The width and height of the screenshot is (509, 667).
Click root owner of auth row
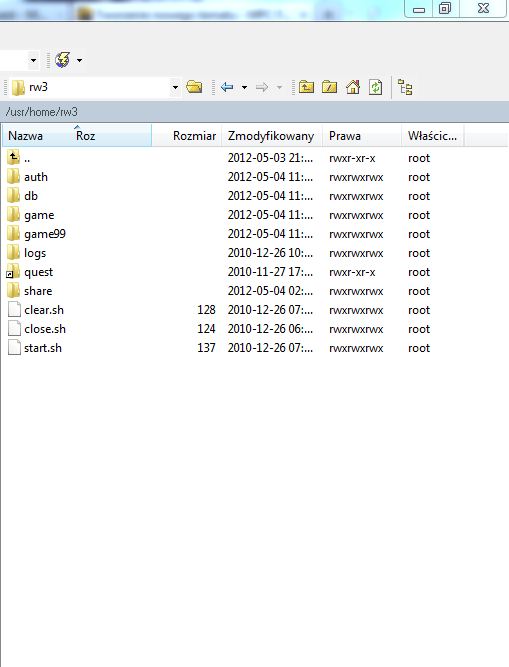(419, 177)
